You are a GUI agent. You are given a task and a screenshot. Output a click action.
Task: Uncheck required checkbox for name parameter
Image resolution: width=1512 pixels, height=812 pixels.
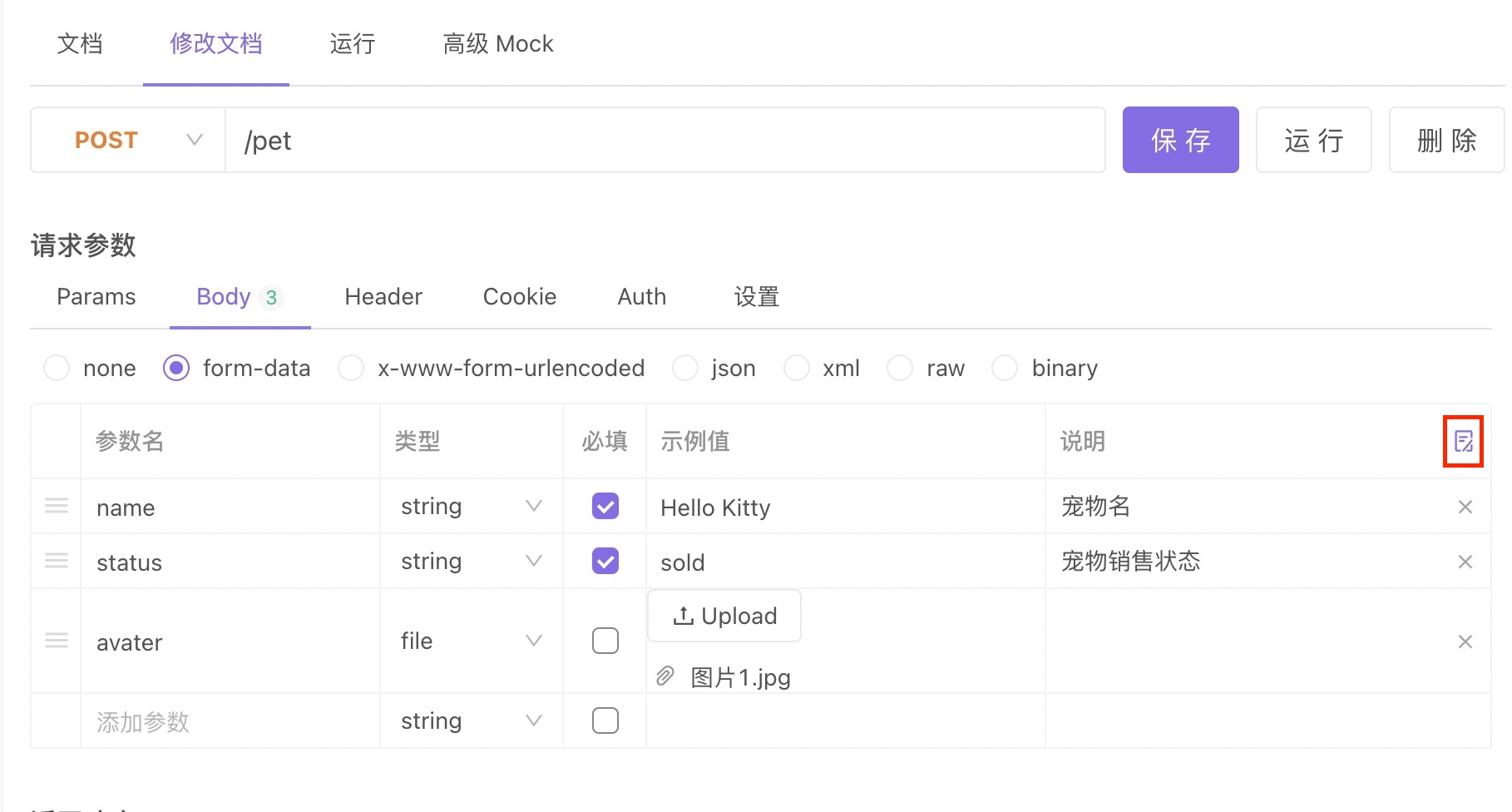(x=605, y=505)
